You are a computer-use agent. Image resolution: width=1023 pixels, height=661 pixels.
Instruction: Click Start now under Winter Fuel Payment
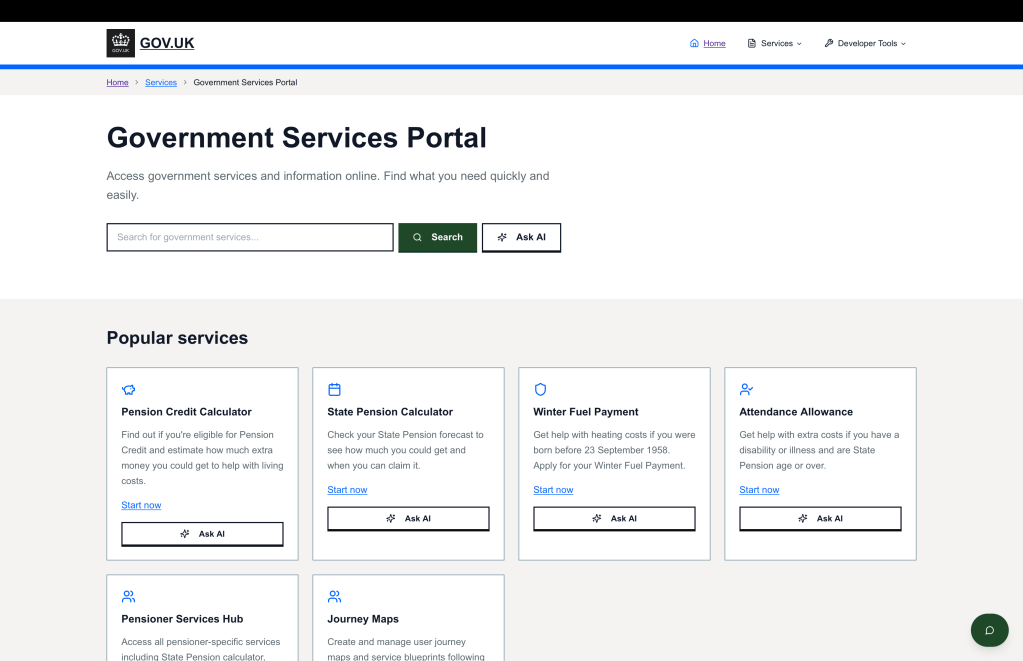(553, 489)
